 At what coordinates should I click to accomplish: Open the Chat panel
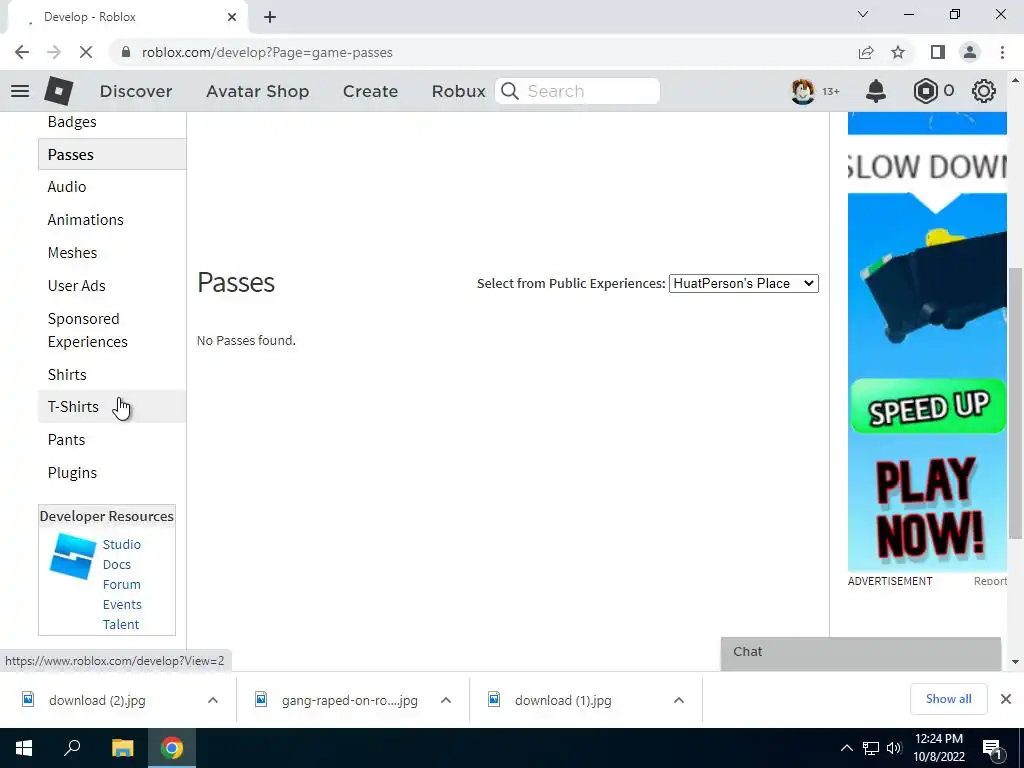[861, 652]
